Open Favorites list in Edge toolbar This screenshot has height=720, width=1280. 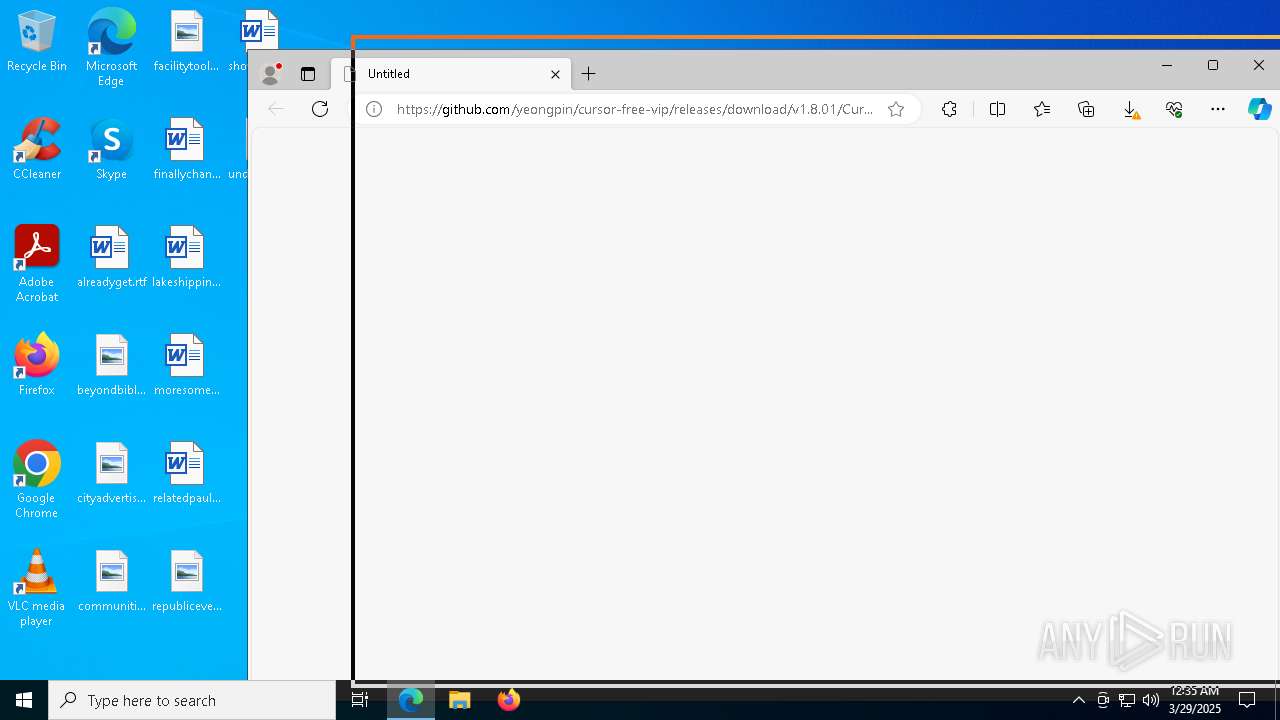pyautogui.click(x=1042, y=109)
